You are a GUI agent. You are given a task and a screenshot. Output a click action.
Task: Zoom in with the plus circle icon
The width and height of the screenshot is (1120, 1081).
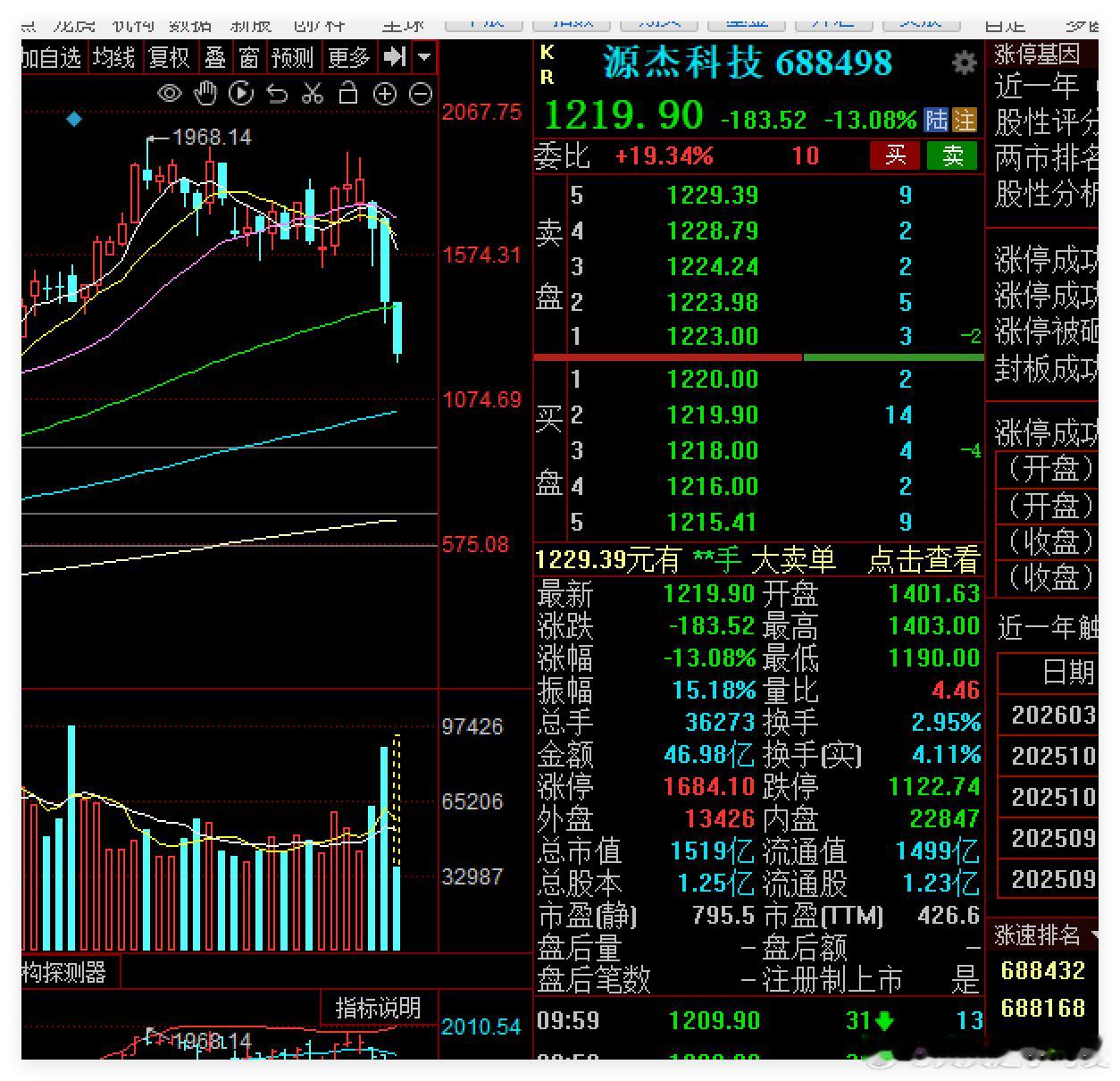click(x=385, y=94)
